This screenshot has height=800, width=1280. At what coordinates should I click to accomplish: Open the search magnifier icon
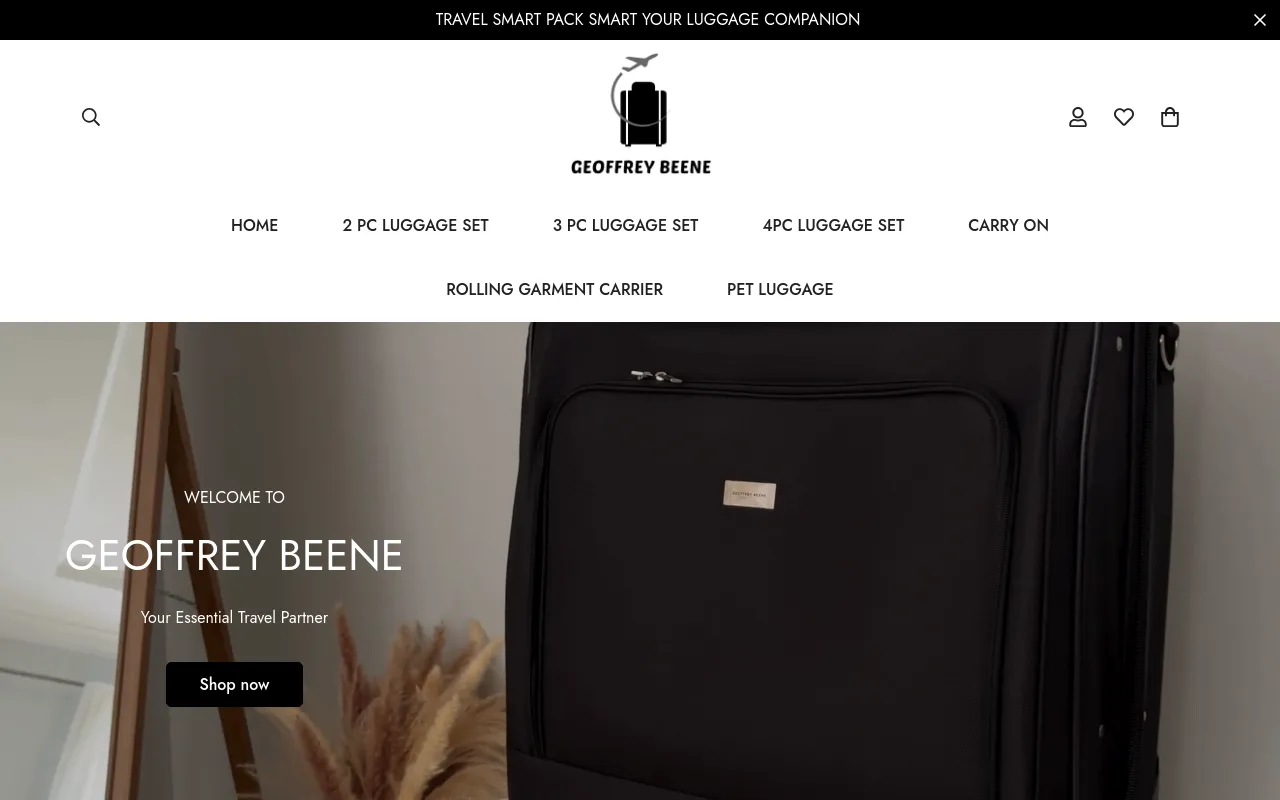[91, 117]
